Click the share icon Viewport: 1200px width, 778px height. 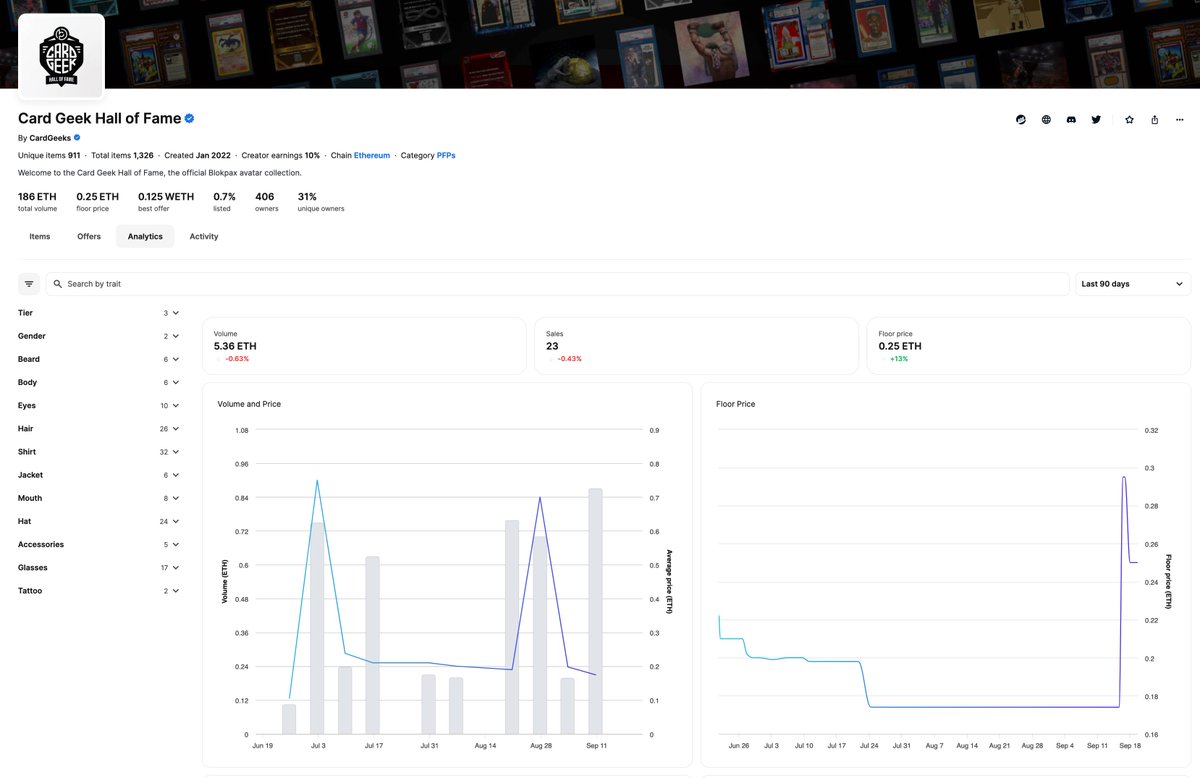(1154, 119)
